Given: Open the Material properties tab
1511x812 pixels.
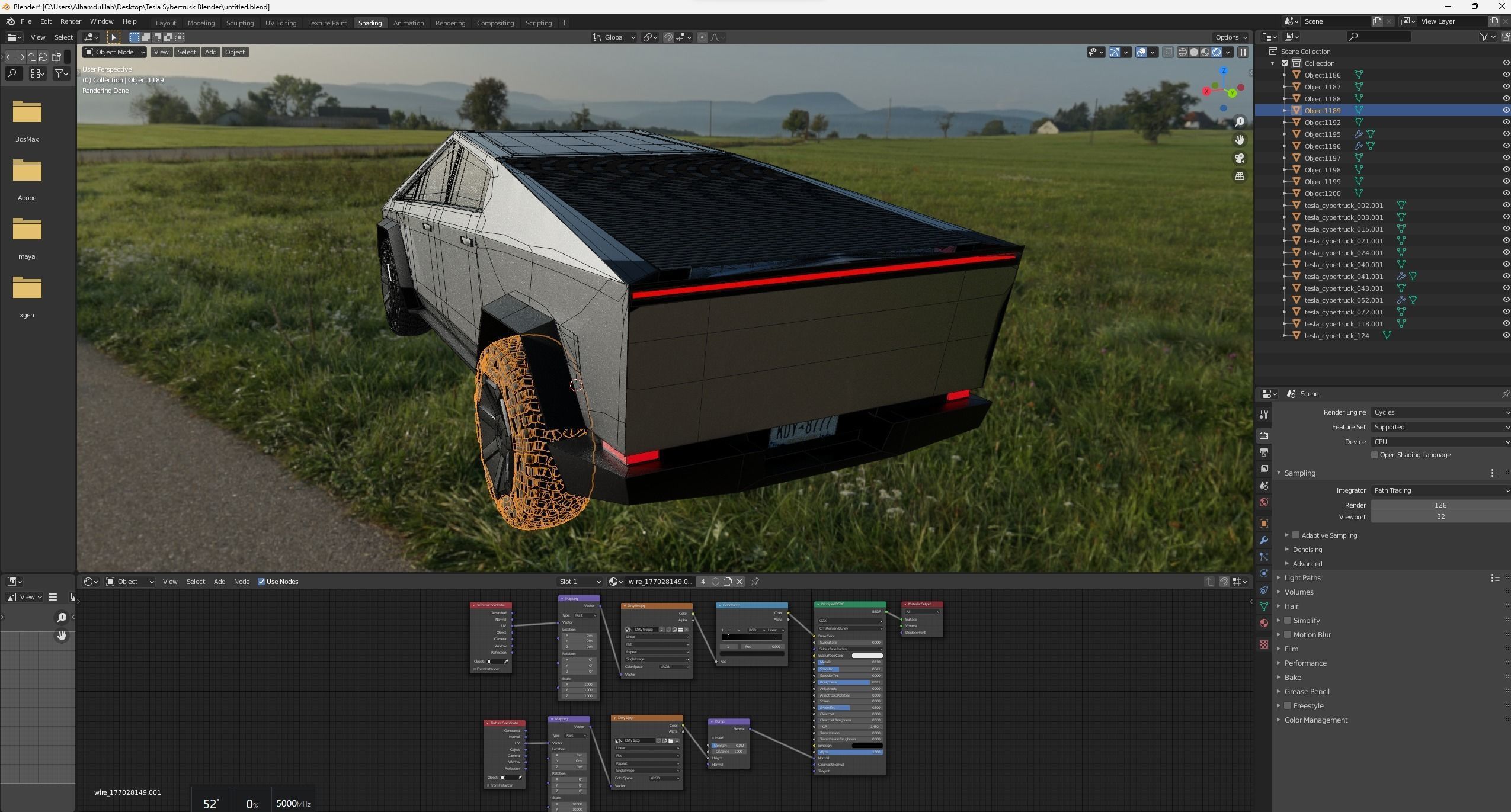Looking at the screenshot, I should (1263, 623).
